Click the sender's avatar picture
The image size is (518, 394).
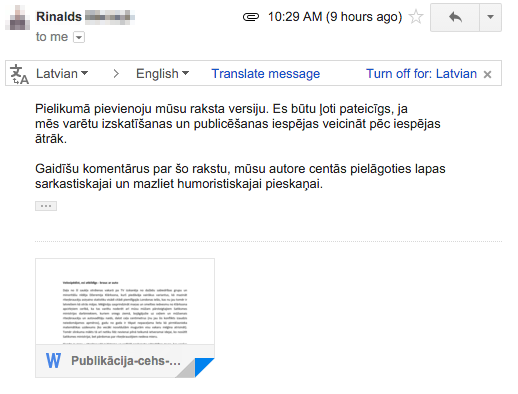[17, 18]
